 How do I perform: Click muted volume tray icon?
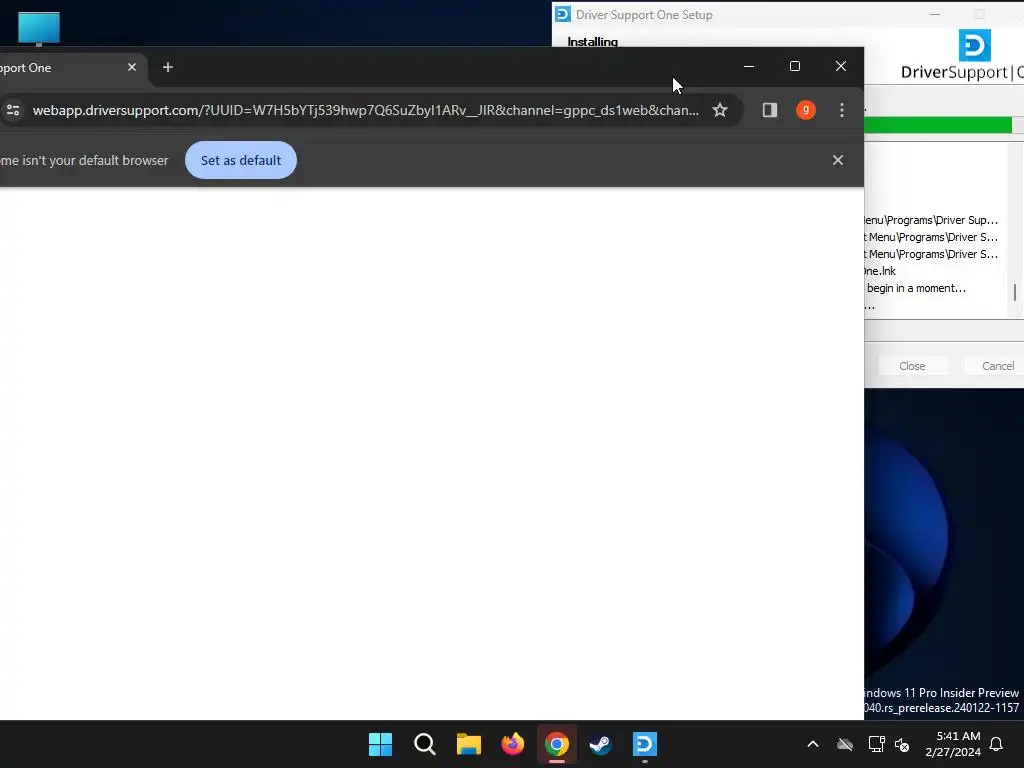pyautogui.click(x=903, y=744)
